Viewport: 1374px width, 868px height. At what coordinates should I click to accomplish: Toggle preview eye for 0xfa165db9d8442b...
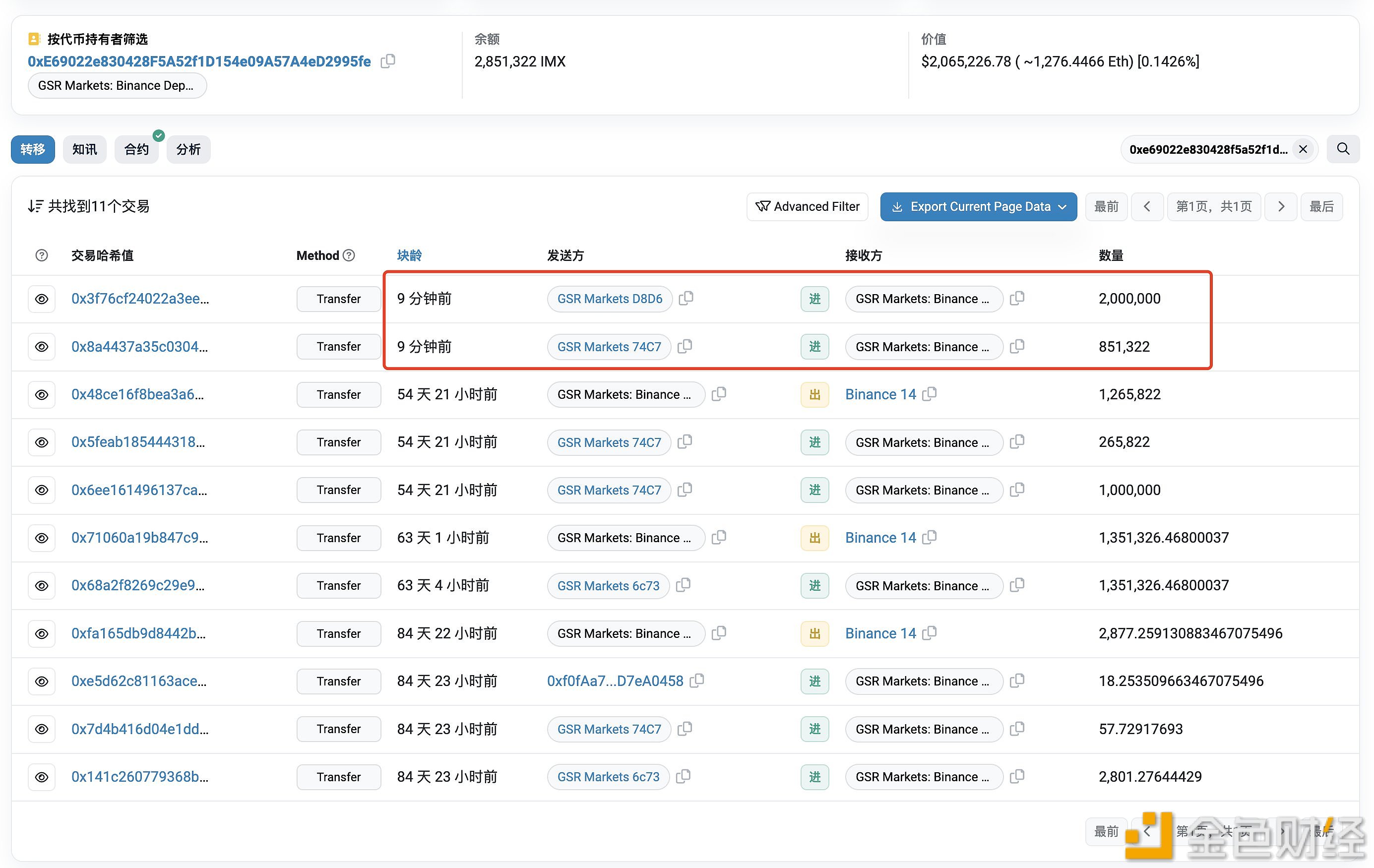pyautogui.click(x=42, y=633)
